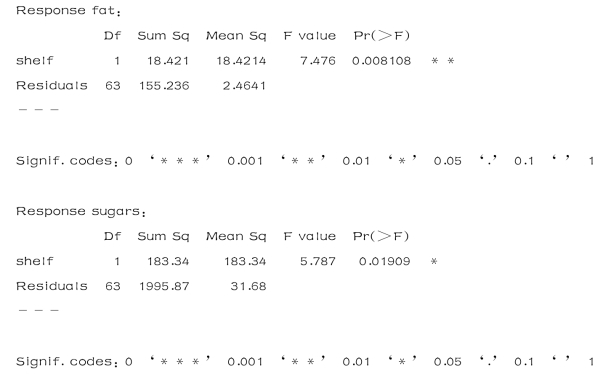
Task: Click the second 'Signif. codes:' legend label
Action: tap(67, 362)
